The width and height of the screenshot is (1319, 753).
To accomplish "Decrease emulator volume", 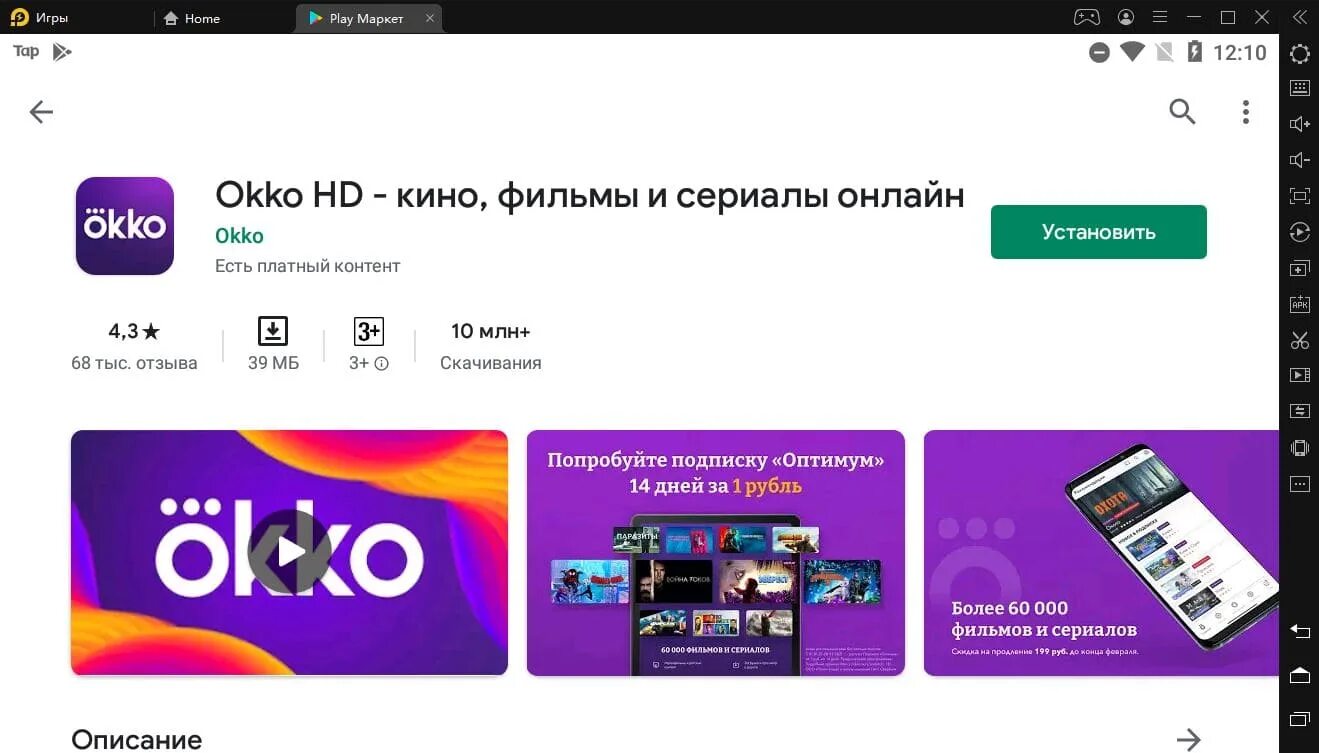I will pyautogui.click(x=1299, y=160).
